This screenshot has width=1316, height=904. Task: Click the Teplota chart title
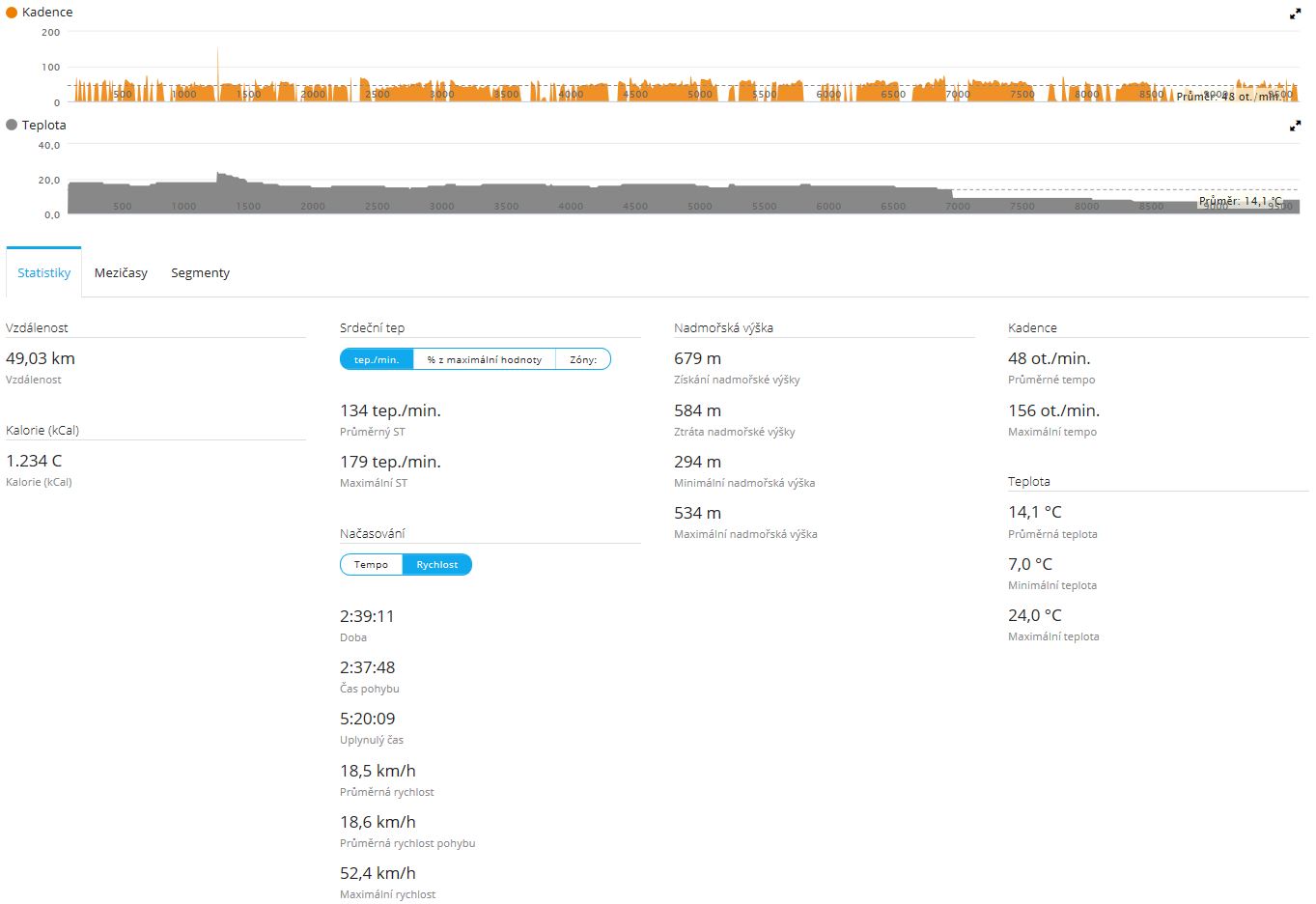(x=44, y=125)
